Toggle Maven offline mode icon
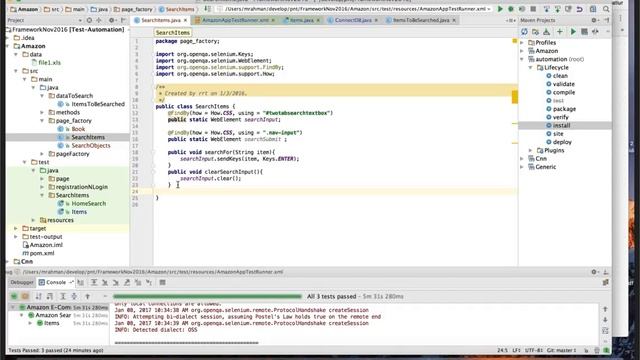 click(x=595, y=32)
